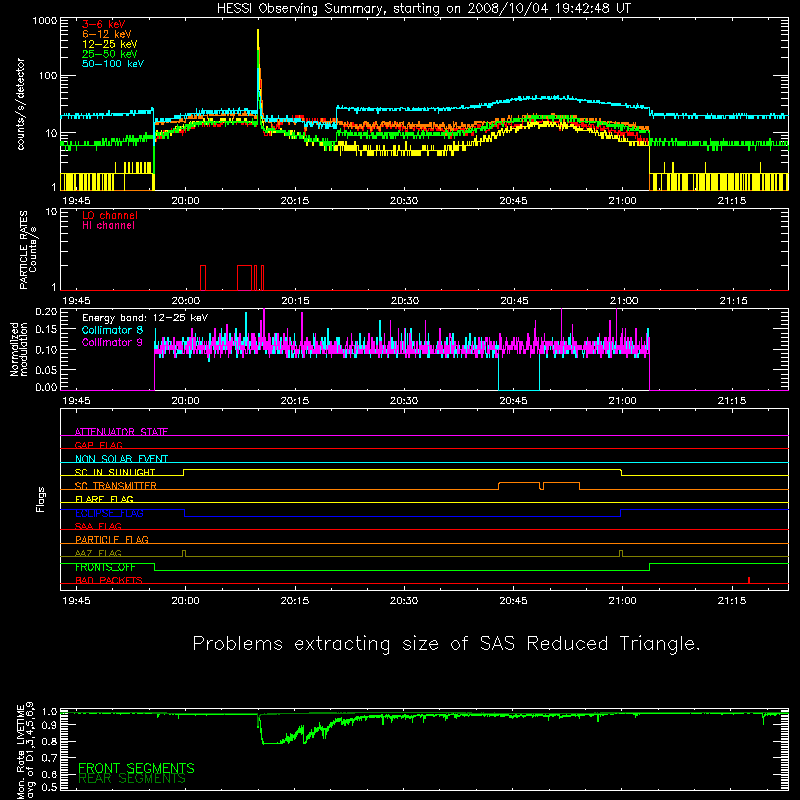
Task: Select the "ATTENUATOR STATE" flag label
Action: pyautogui.click(x=121, y=432)
